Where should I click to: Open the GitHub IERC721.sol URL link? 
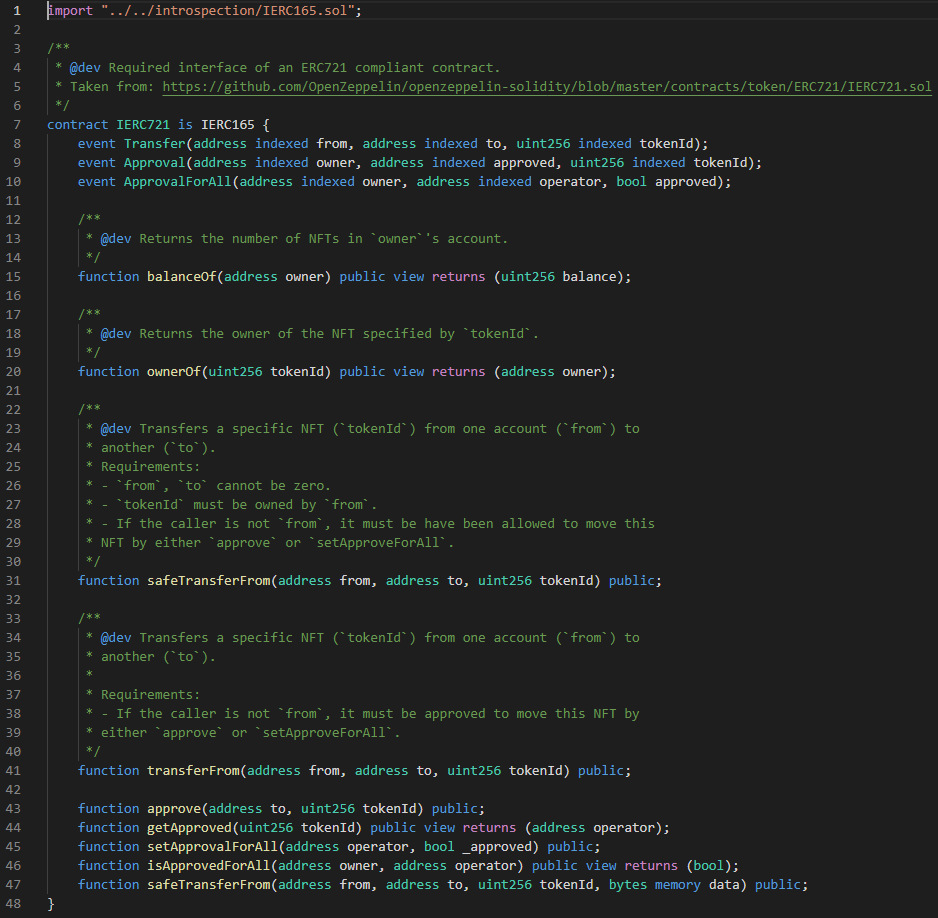(x=547, y=87)
